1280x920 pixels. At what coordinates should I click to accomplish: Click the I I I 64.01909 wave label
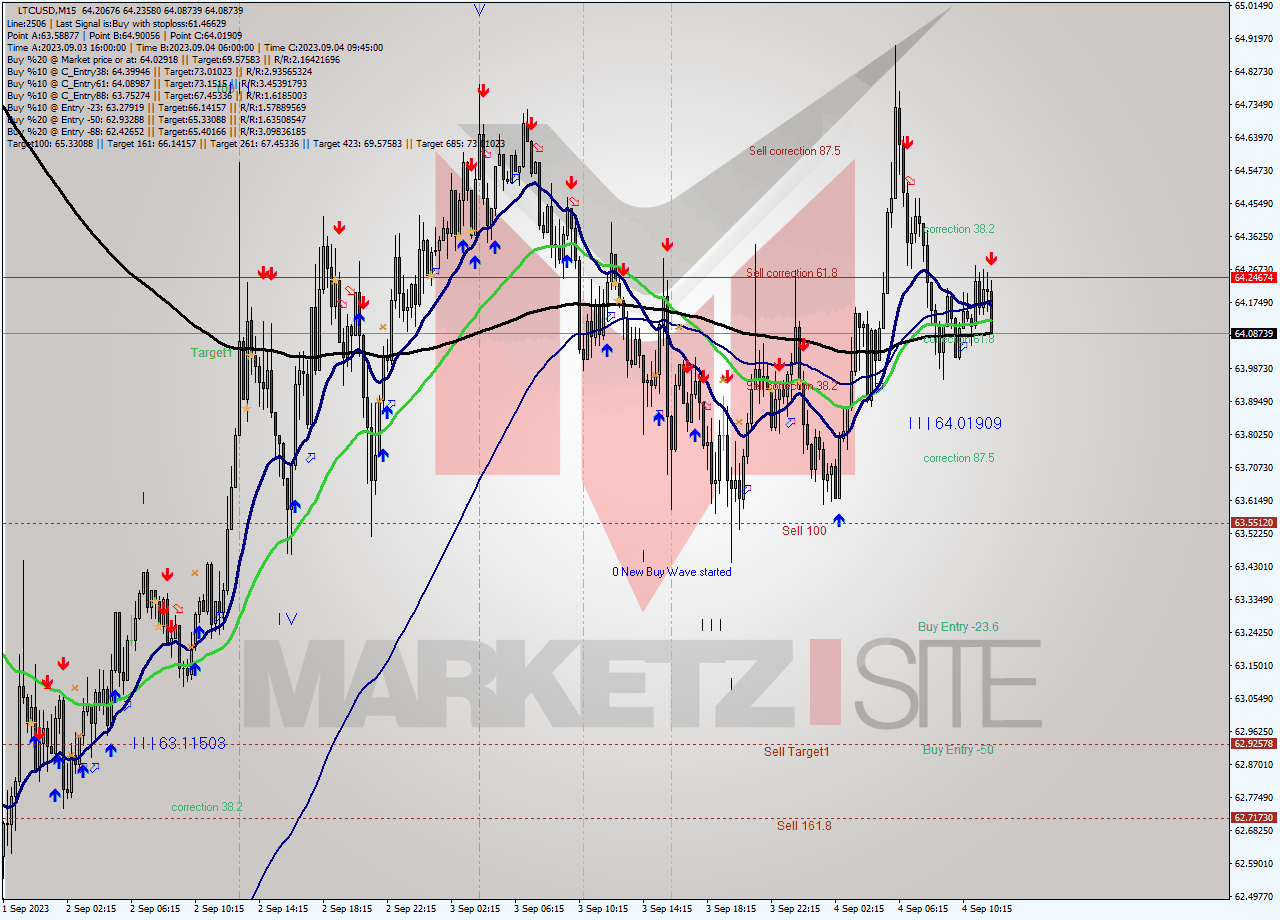tap(955, 424)
